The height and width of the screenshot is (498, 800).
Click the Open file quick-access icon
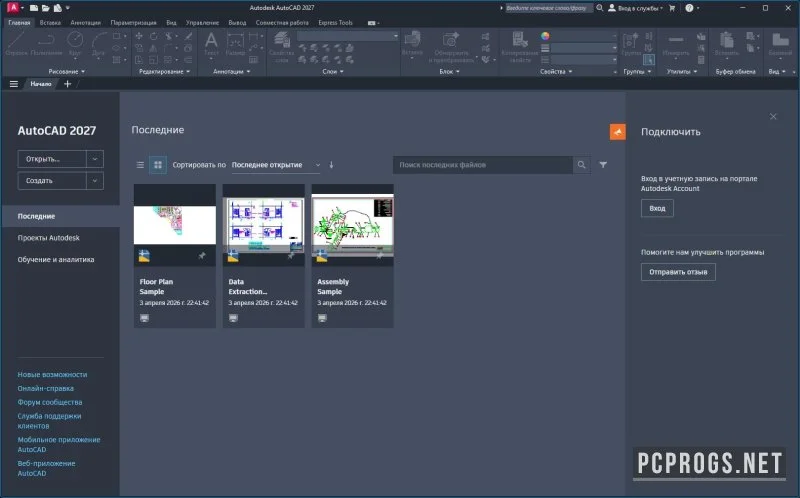(x=45, y=8)
